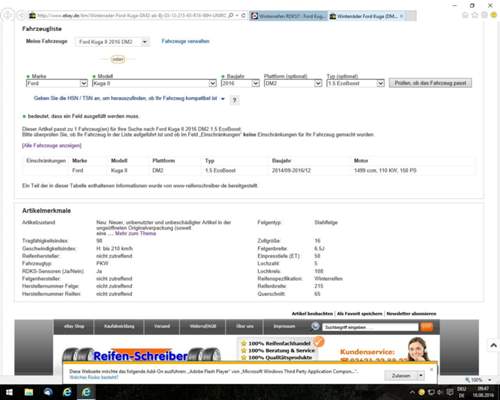Open the Versand menu item
Screen dimensions: 500x400
point(162,326)
